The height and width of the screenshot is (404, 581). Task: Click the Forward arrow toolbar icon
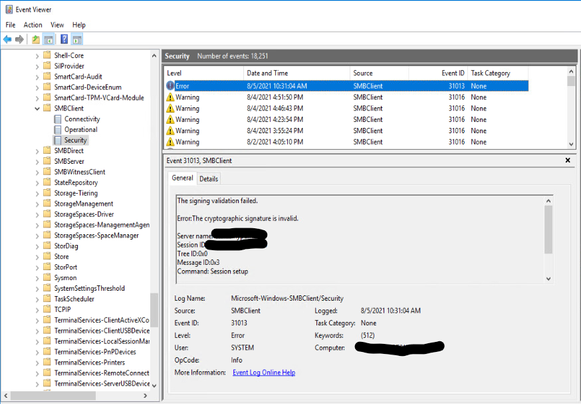19,39
